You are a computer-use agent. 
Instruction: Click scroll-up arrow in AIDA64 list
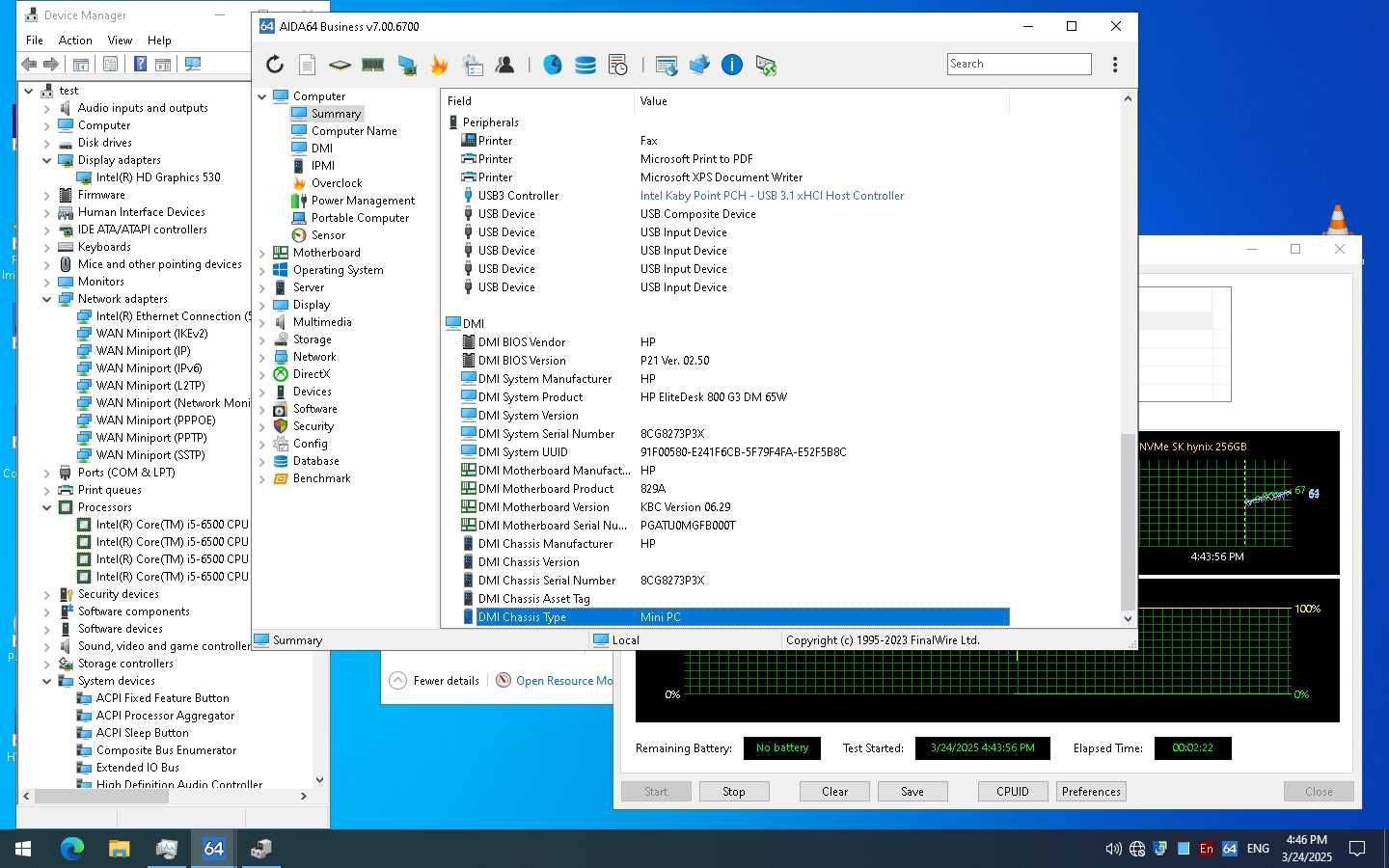1128,98
